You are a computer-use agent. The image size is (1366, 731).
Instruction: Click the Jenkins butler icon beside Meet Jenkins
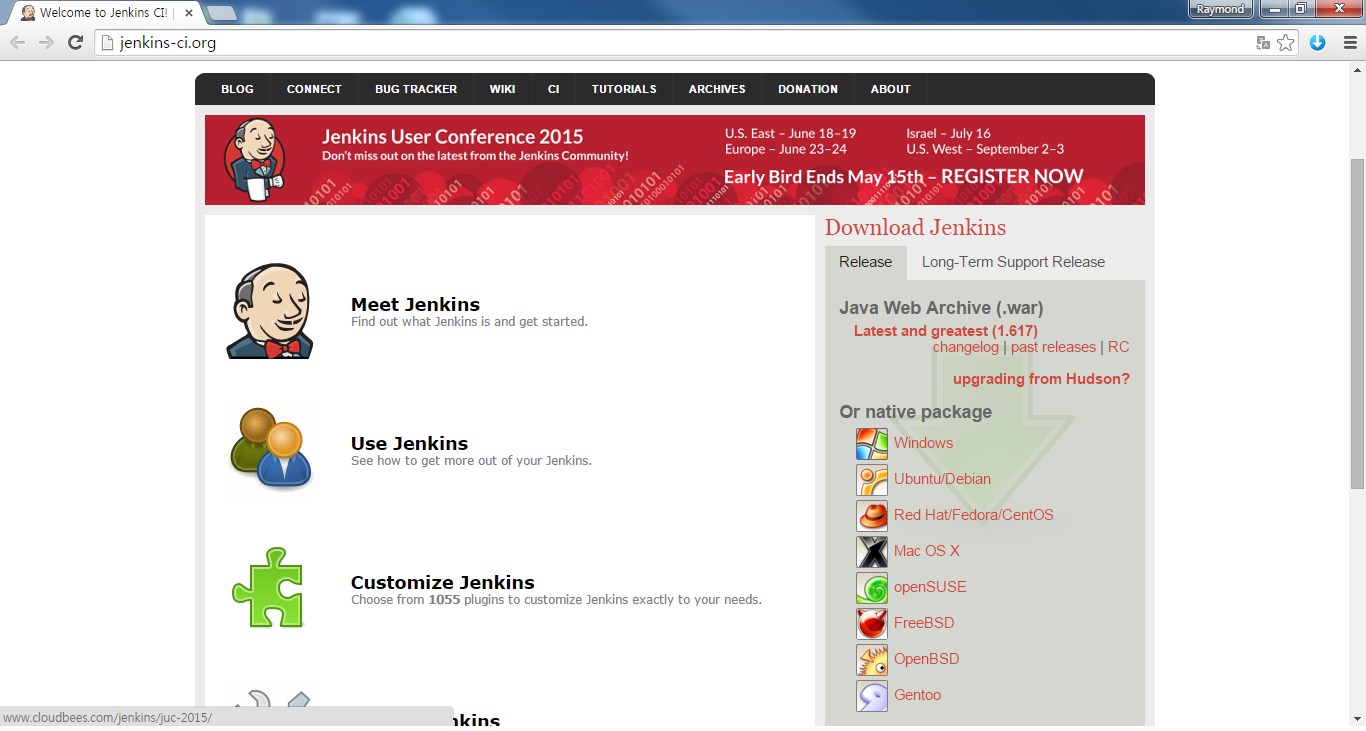point(270,312)
